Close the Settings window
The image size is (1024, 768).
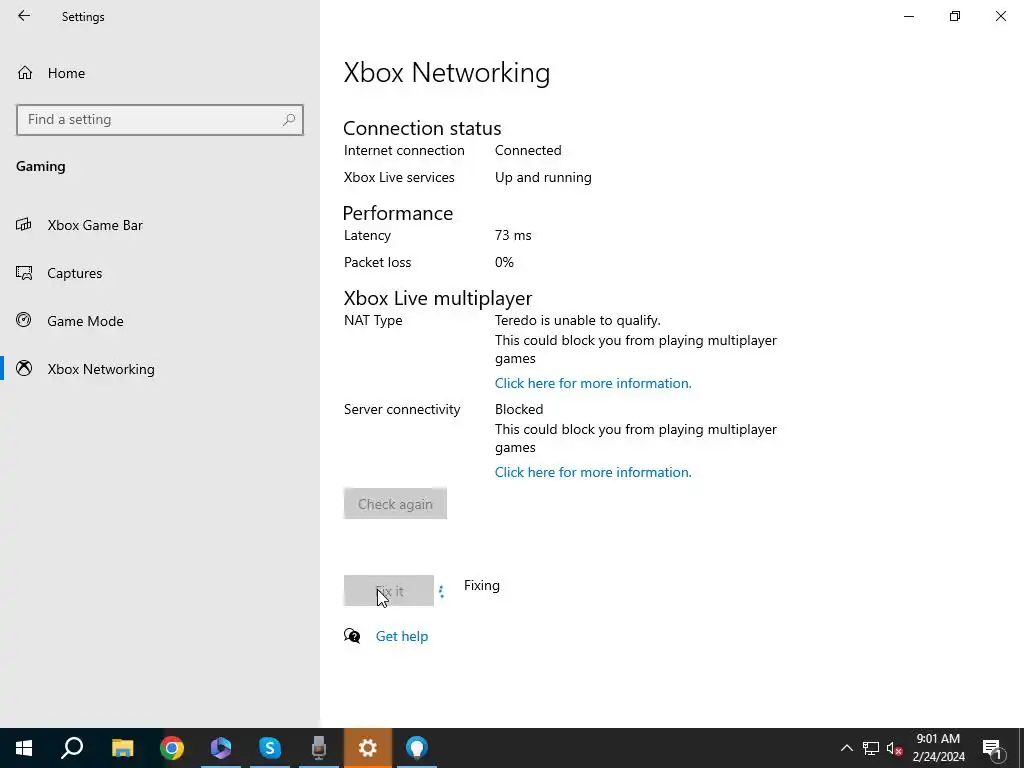1000,16
